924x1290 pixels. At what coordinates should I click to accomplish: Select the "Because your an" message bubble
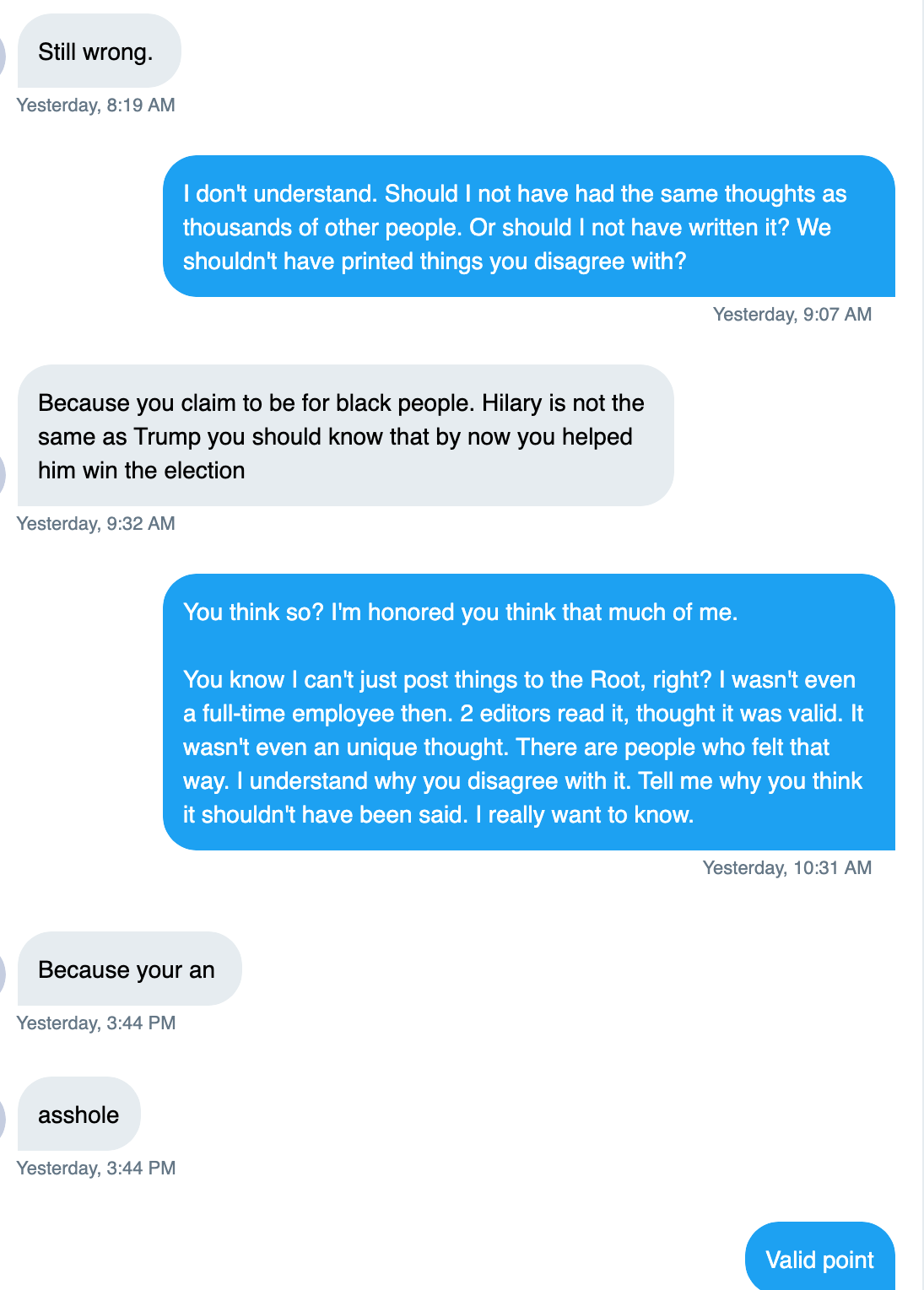pyautogui.click(x=129, y=969)
